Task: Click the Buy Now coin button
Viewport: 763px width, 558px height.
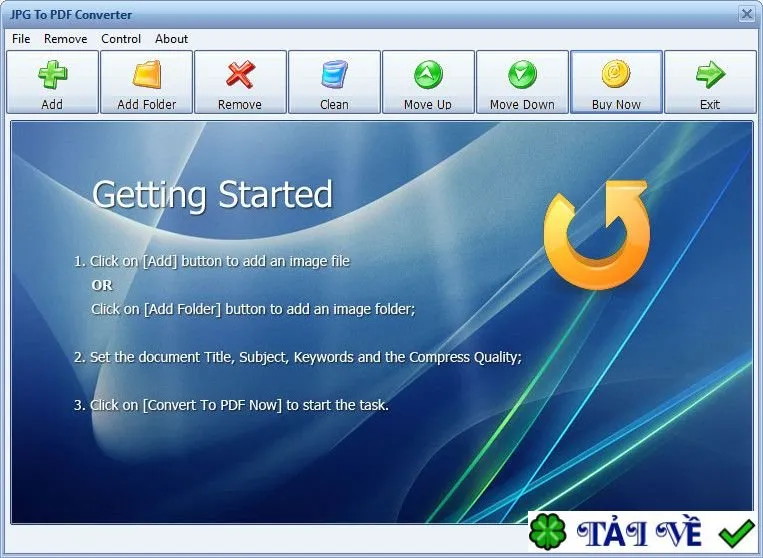Action: (616, 82)
